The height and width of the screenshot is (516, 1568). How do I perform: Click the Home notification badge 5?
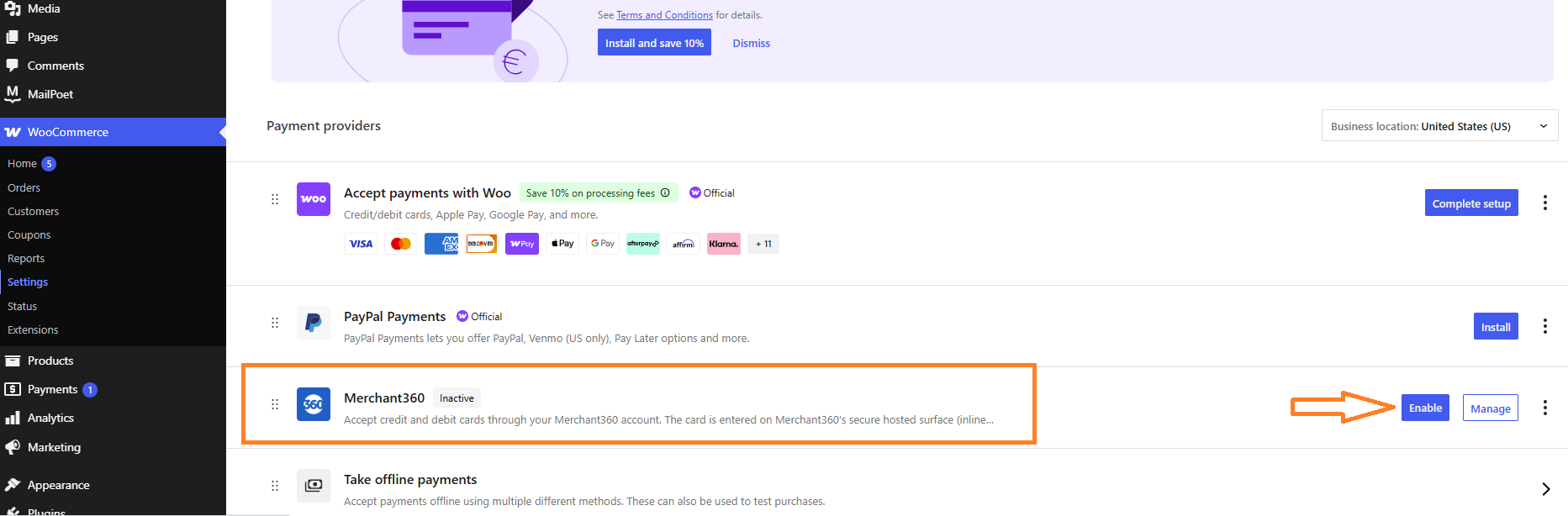point(49,164)
